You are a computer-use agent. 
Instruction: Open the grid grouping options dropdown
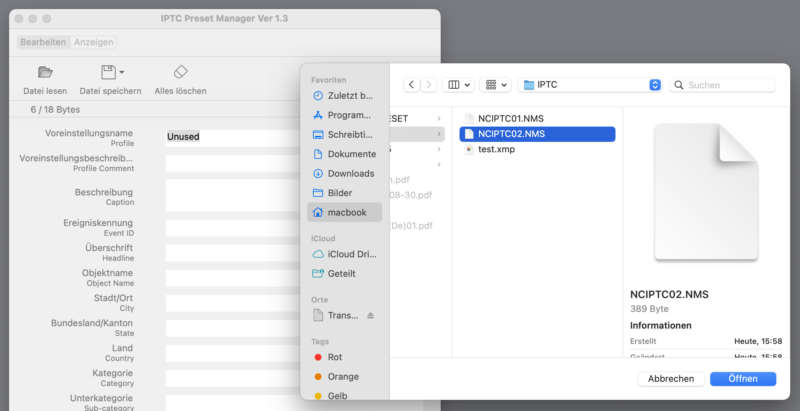pos(495,85)
